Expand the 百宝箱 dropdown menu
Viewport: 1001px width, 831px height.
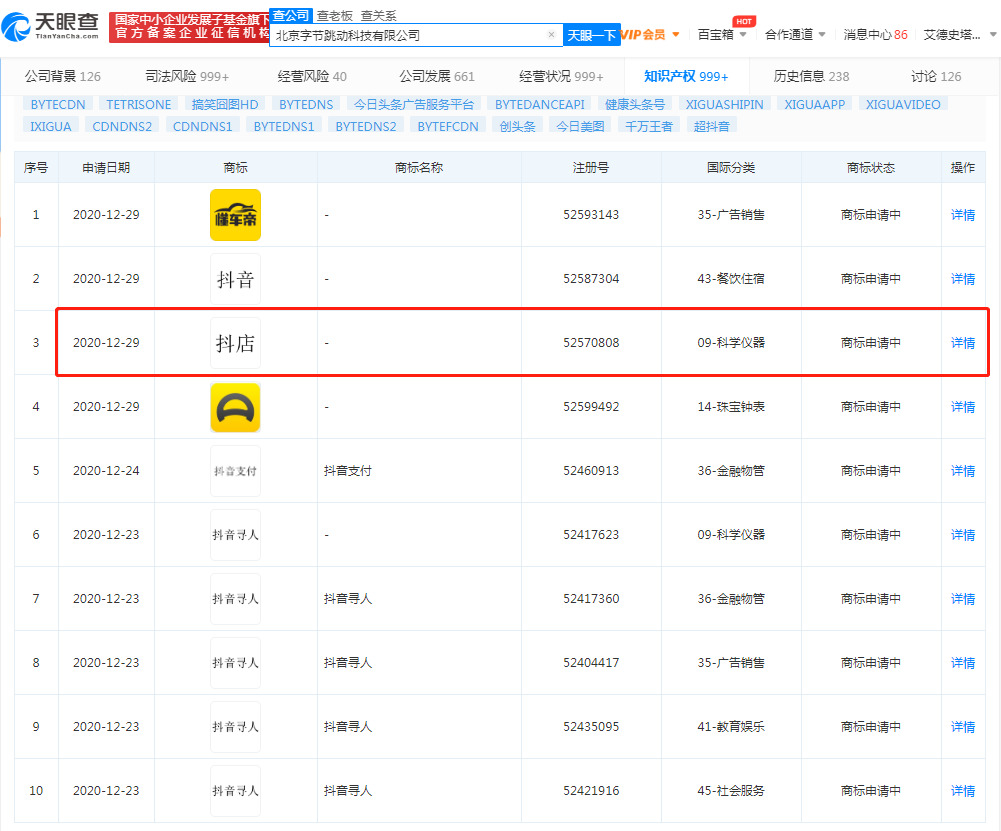(722, 34)
